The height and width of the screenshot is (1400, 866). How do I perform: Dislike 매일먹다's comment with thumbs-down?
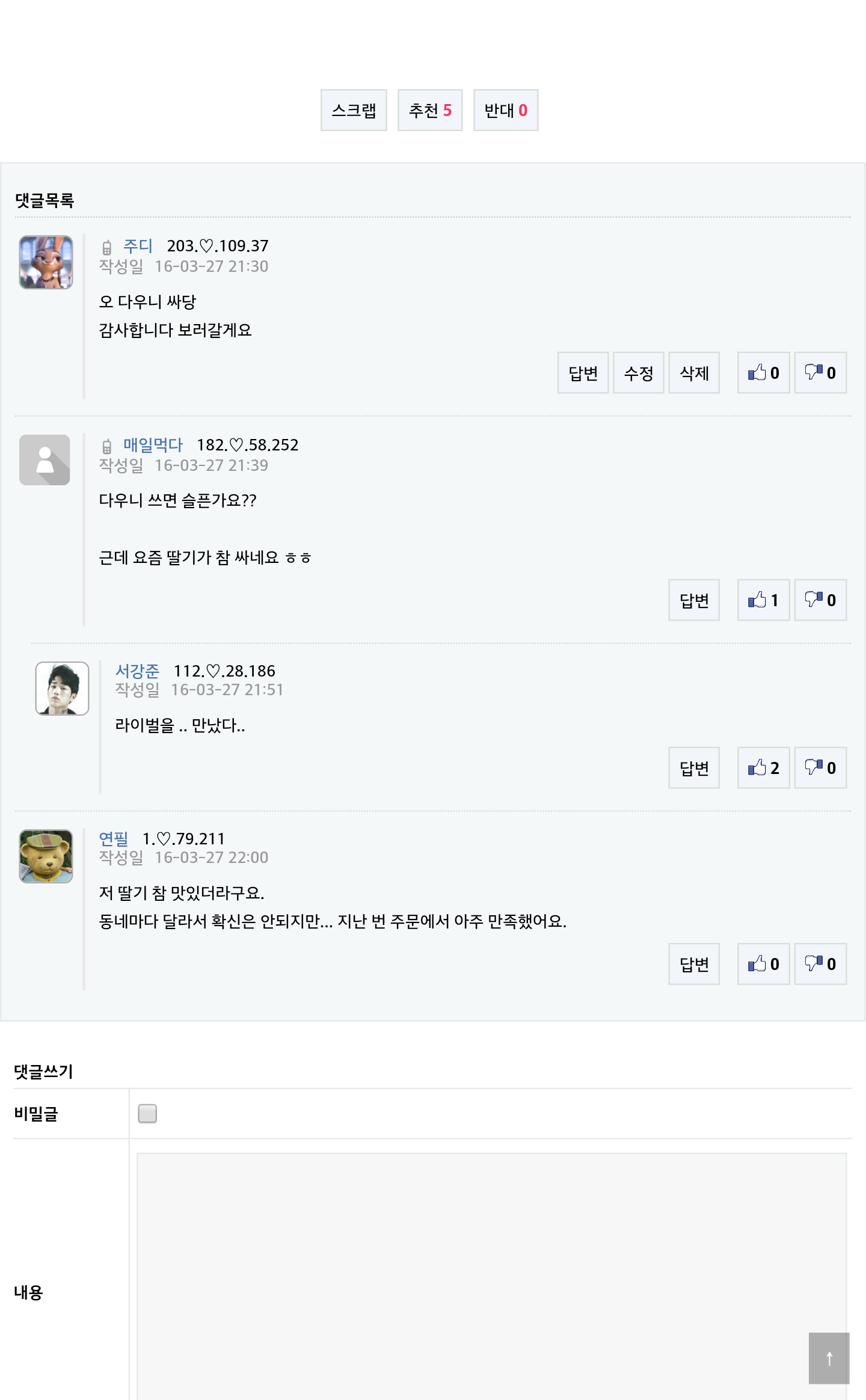click(820, 600)
